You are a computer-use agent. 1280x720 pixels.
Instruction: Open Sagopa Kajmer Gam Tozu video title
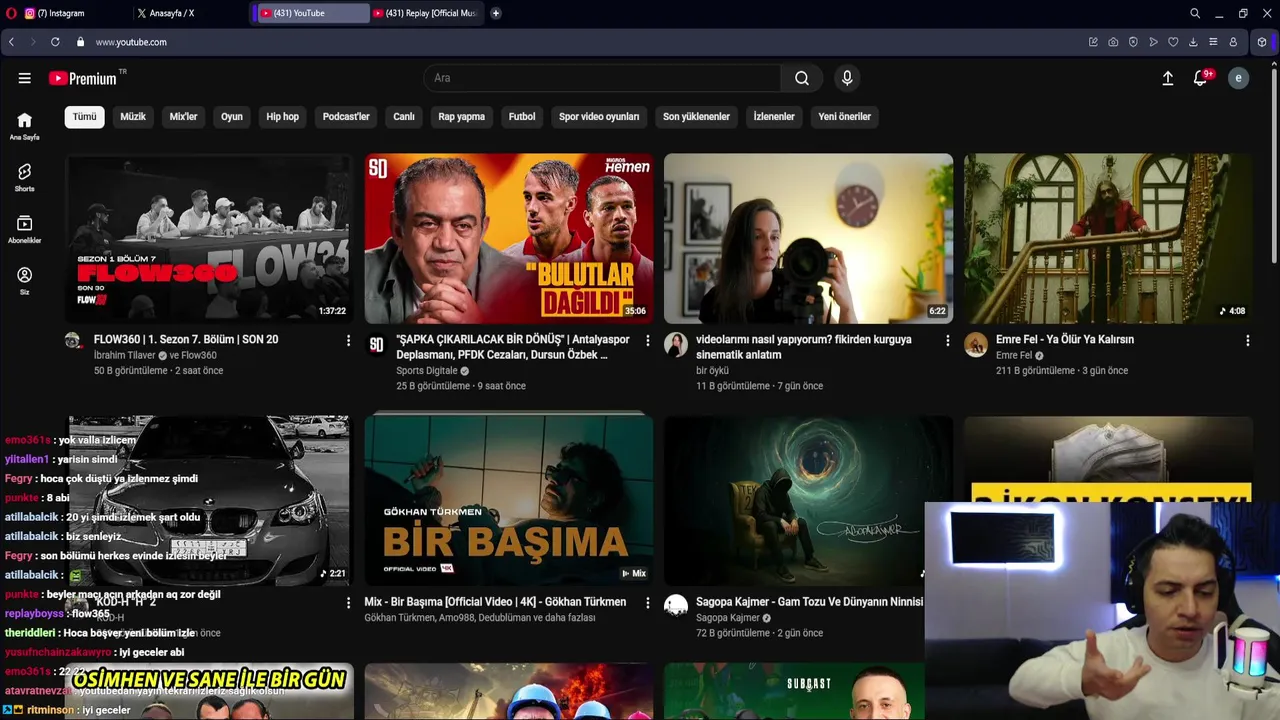coord(810,602)
